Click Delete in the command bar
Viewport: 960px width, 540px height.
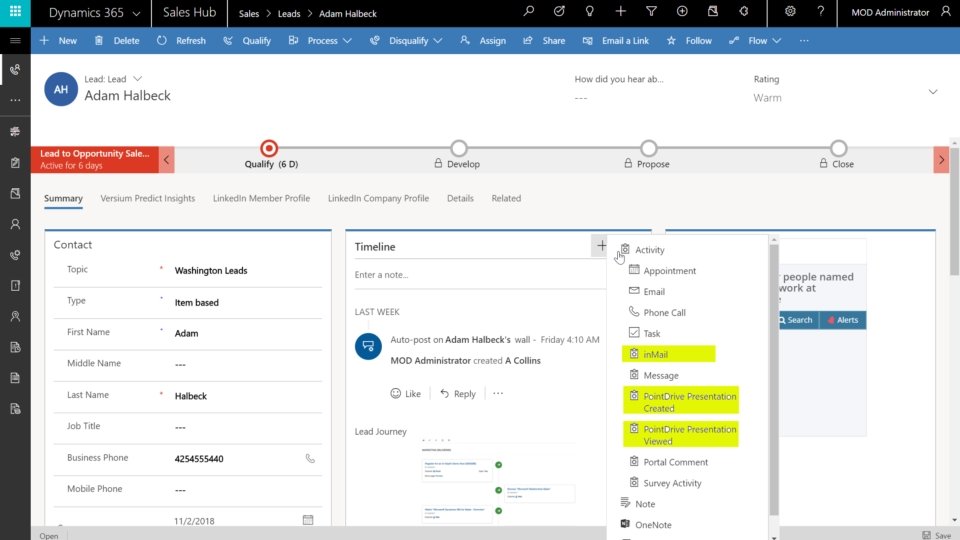click(x=118, y=40)
